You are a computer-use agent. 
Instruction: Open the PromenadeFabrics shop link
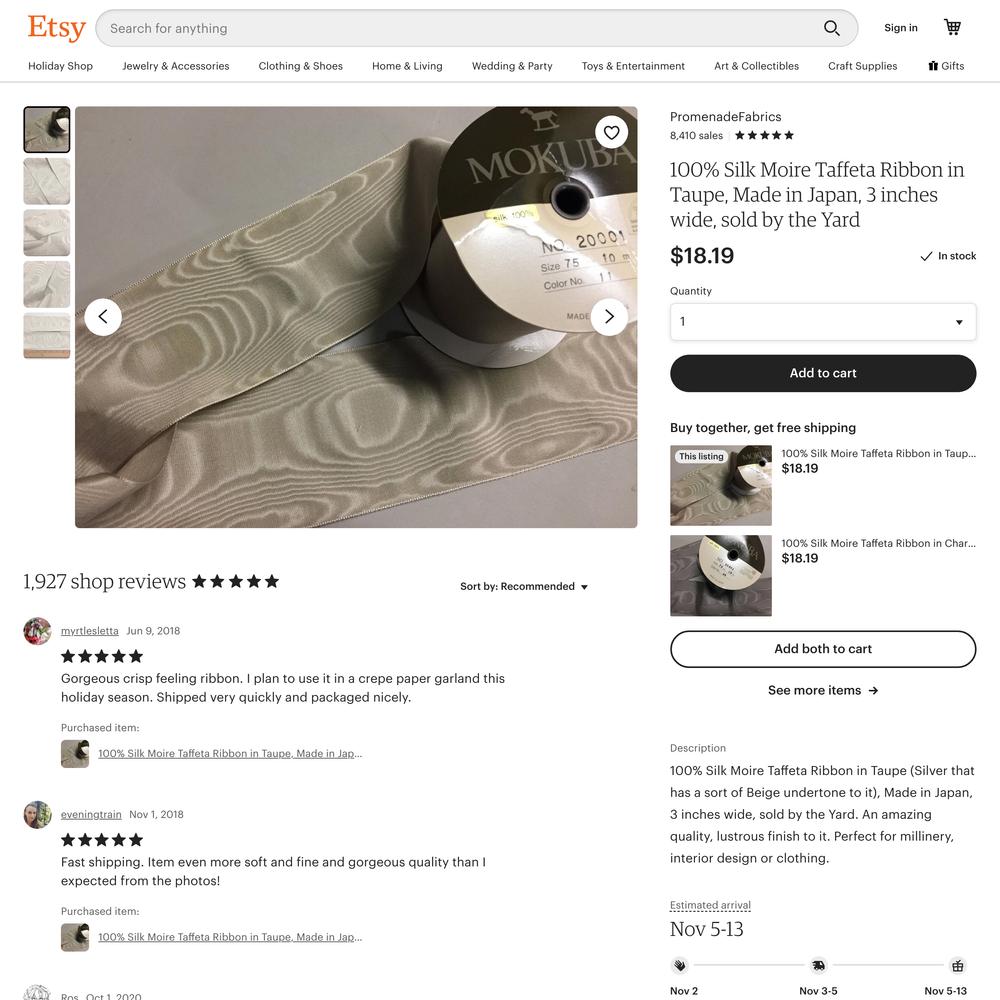(725, 117)
